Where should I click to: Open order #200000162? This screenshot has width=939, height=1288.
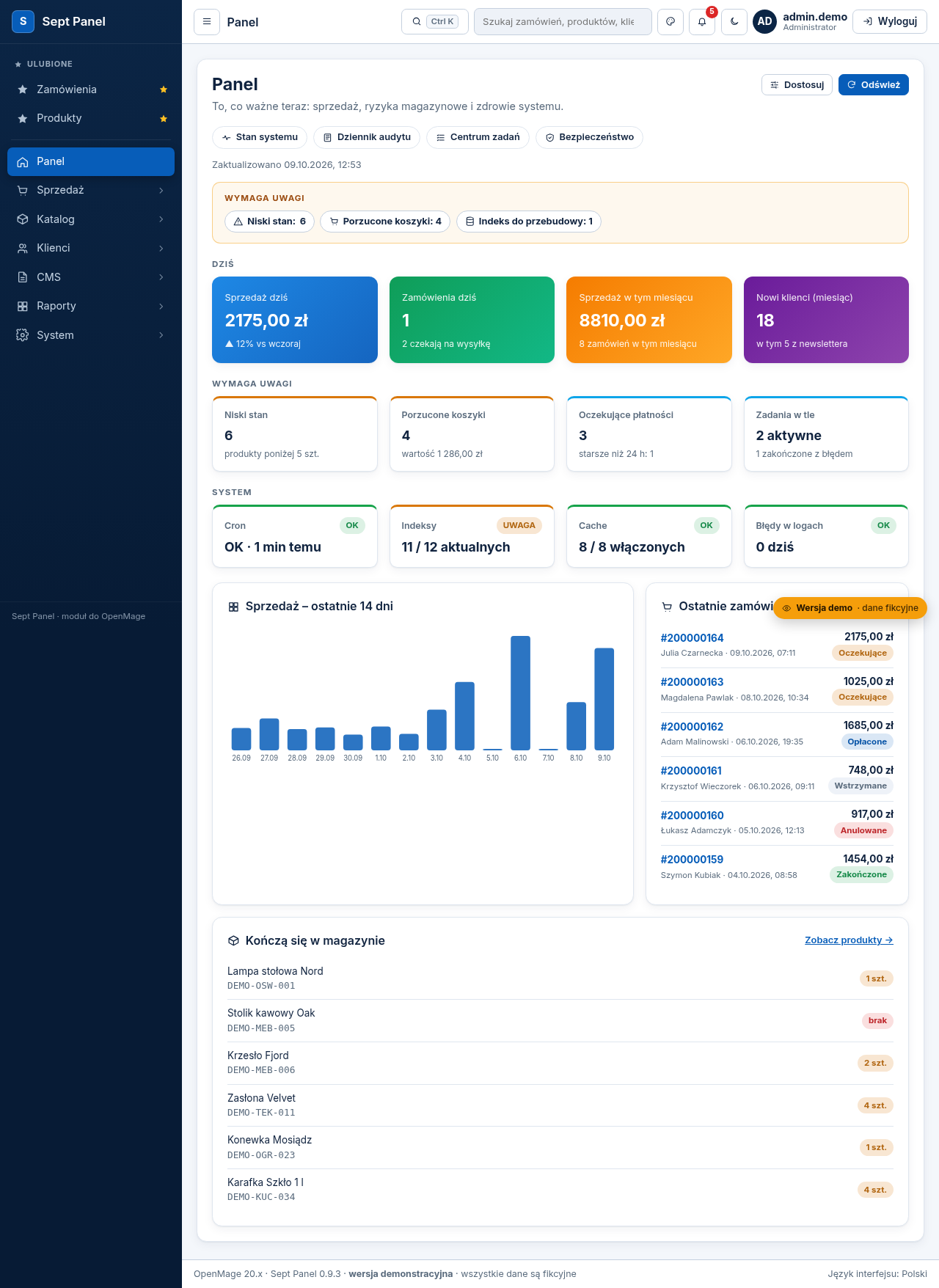[692, 727]
